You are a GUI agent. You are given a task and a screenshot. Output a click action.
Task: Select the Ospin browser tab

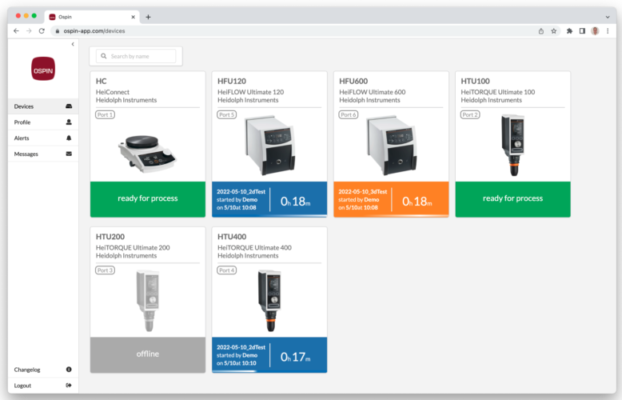(92, 17)
